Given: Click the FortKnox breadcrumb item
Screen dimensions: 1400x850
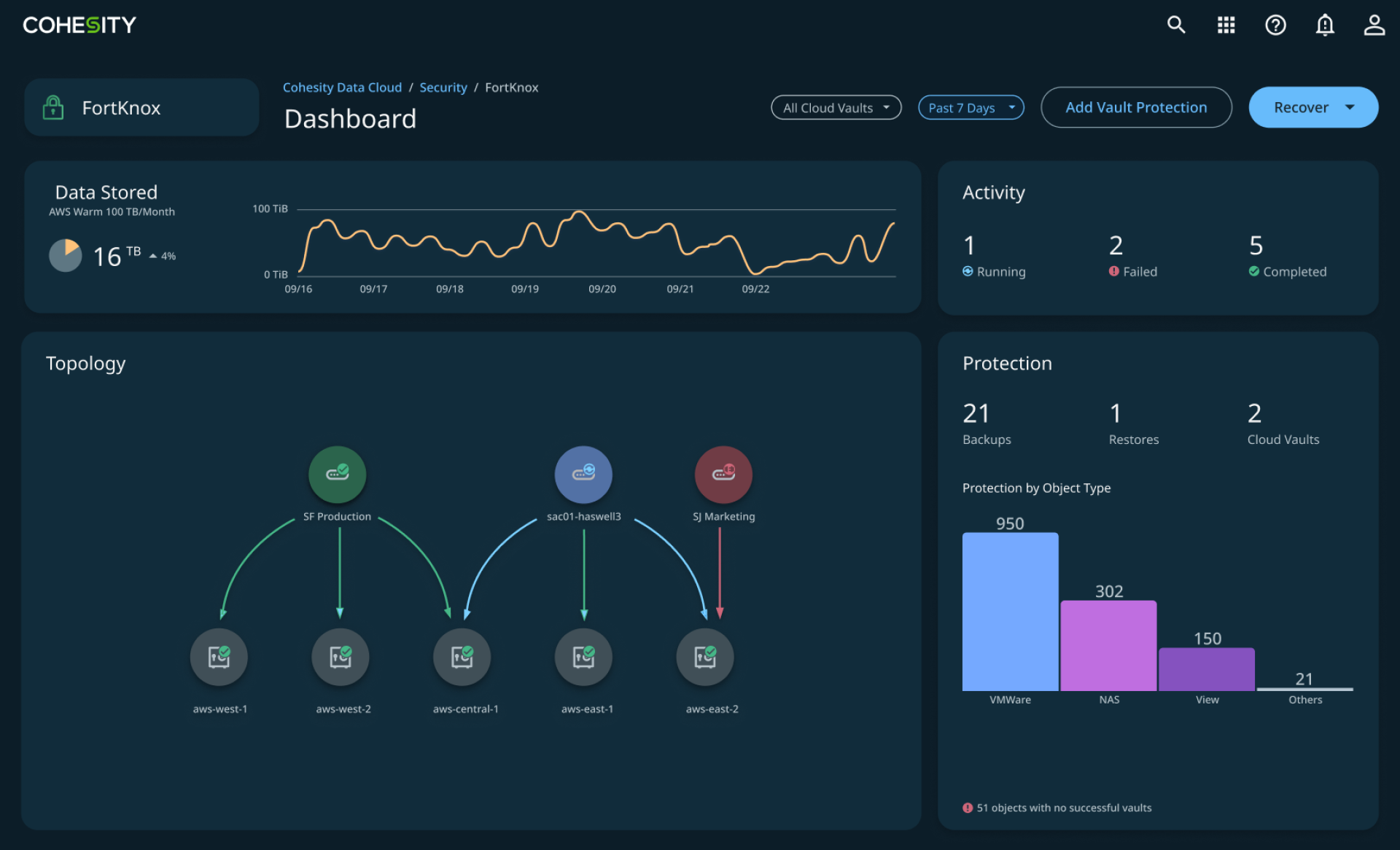Looking at the screenshot, I should [x=512, y=87].
